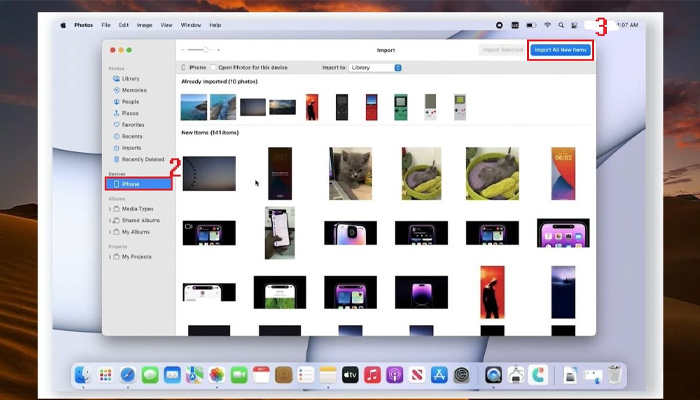The width and height of the screenshot is (700, 400).
Task: Open Calendar from the Dock
Action: coord(261,375)
